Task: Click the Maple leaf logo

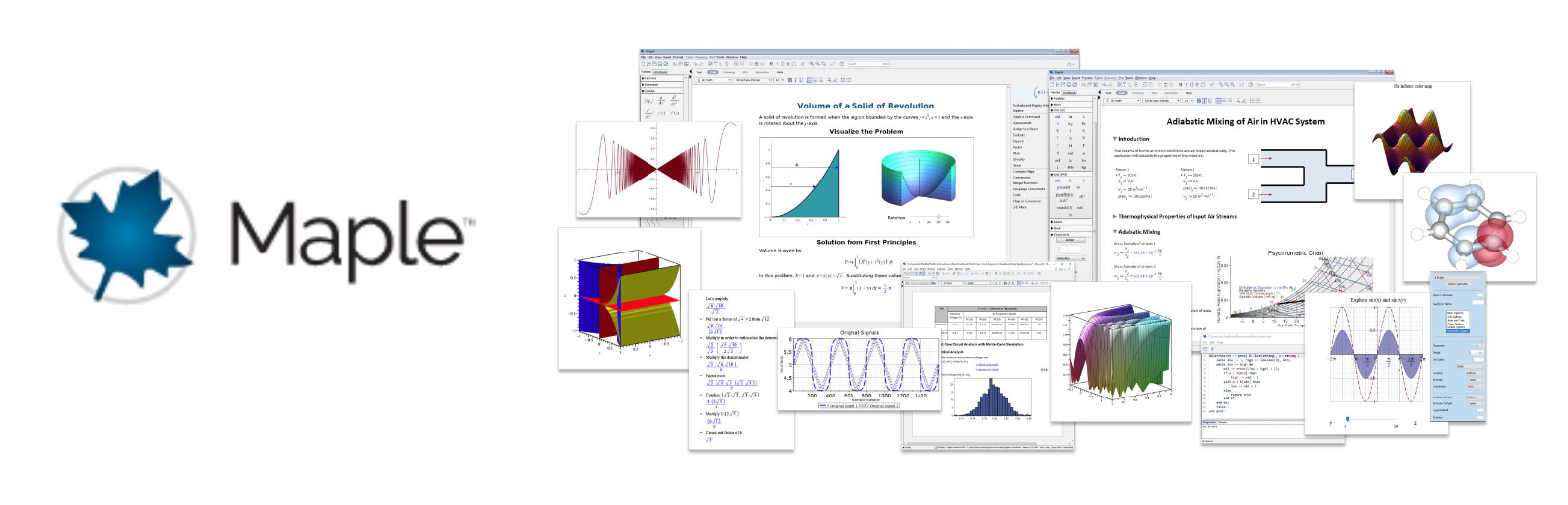Action: (x=127, y=233)
